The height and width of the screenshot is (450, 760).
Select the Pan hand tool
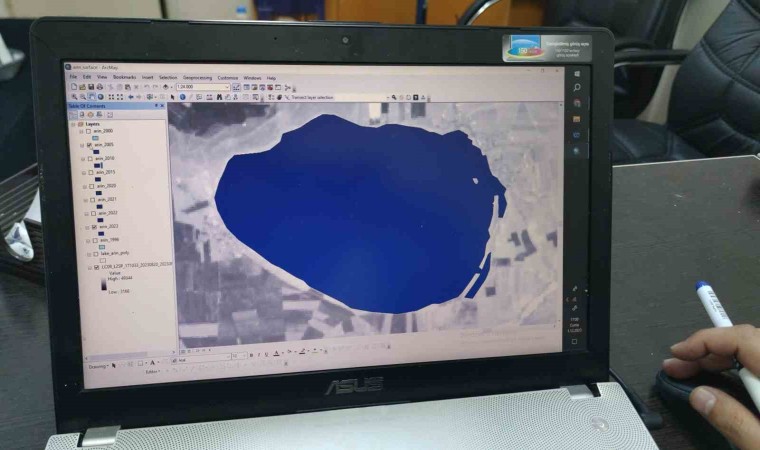pyautogui.click(x=92, y=97)
